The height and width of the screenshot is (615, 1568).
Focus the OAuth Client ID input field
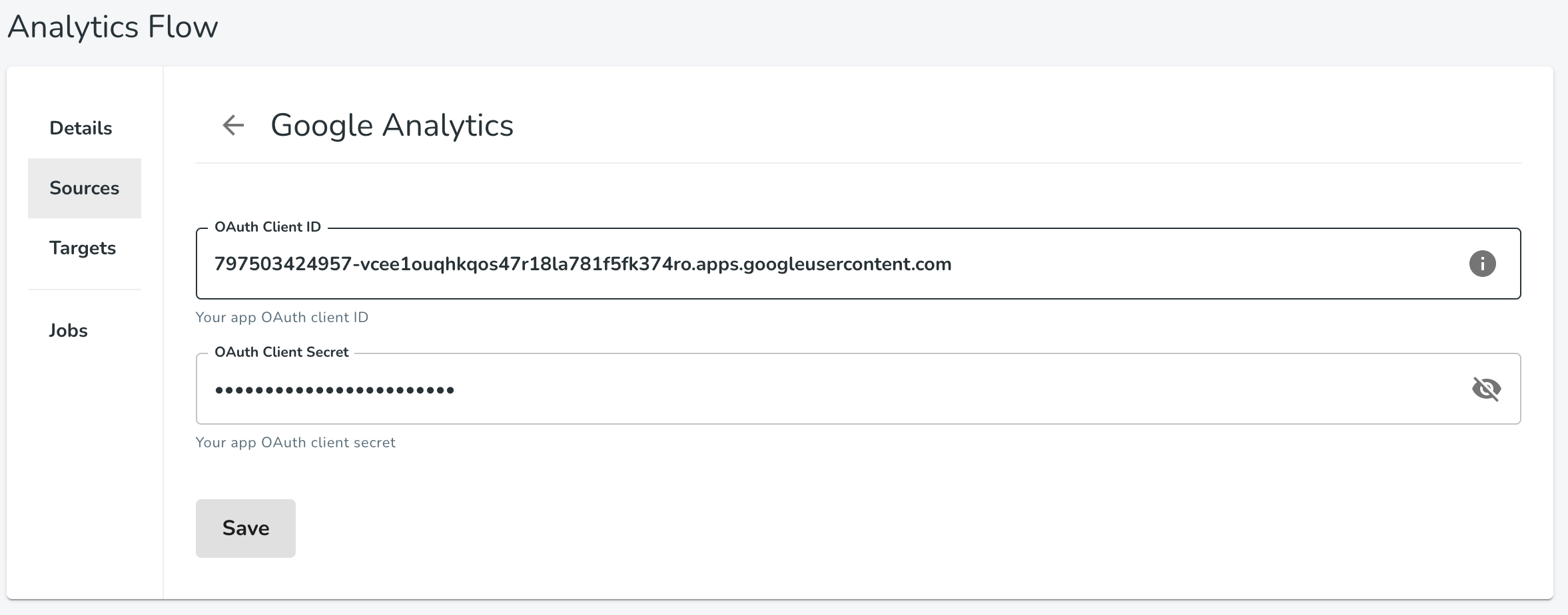858,264
